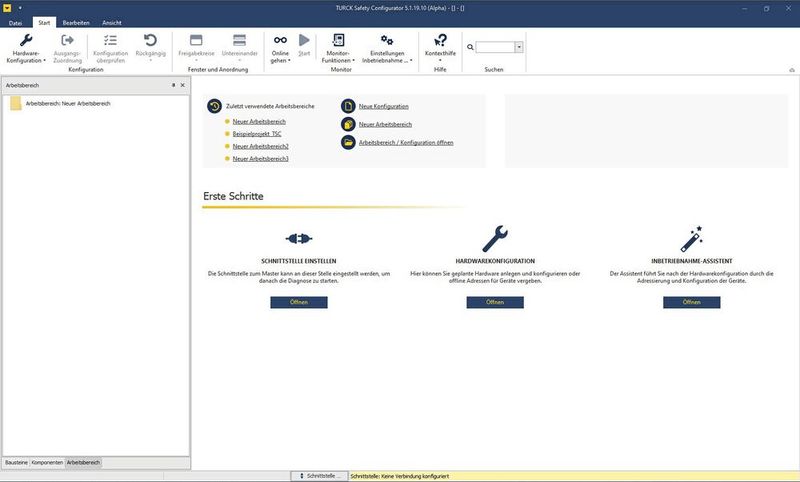Switch to the Ansicht ribbon tab
The height and width of the screenshot is (482, 800).
click(x=112, y=23)
